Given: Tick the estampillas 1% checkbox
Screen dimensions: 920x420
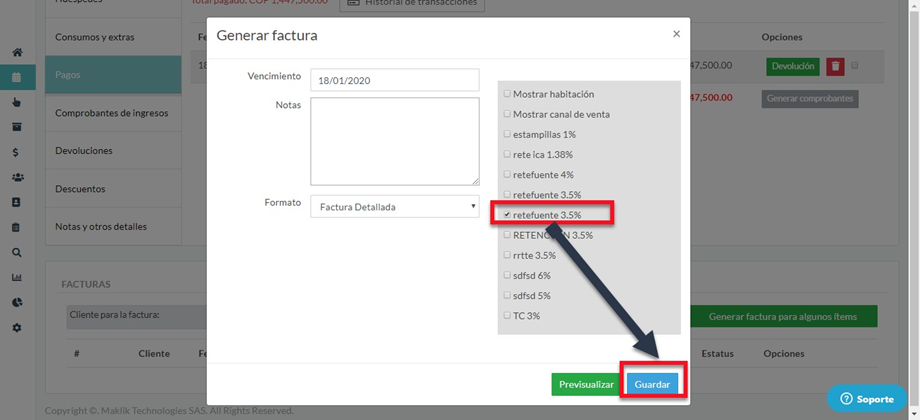Looking at the screenshot, I should click(x=507, y=134).
